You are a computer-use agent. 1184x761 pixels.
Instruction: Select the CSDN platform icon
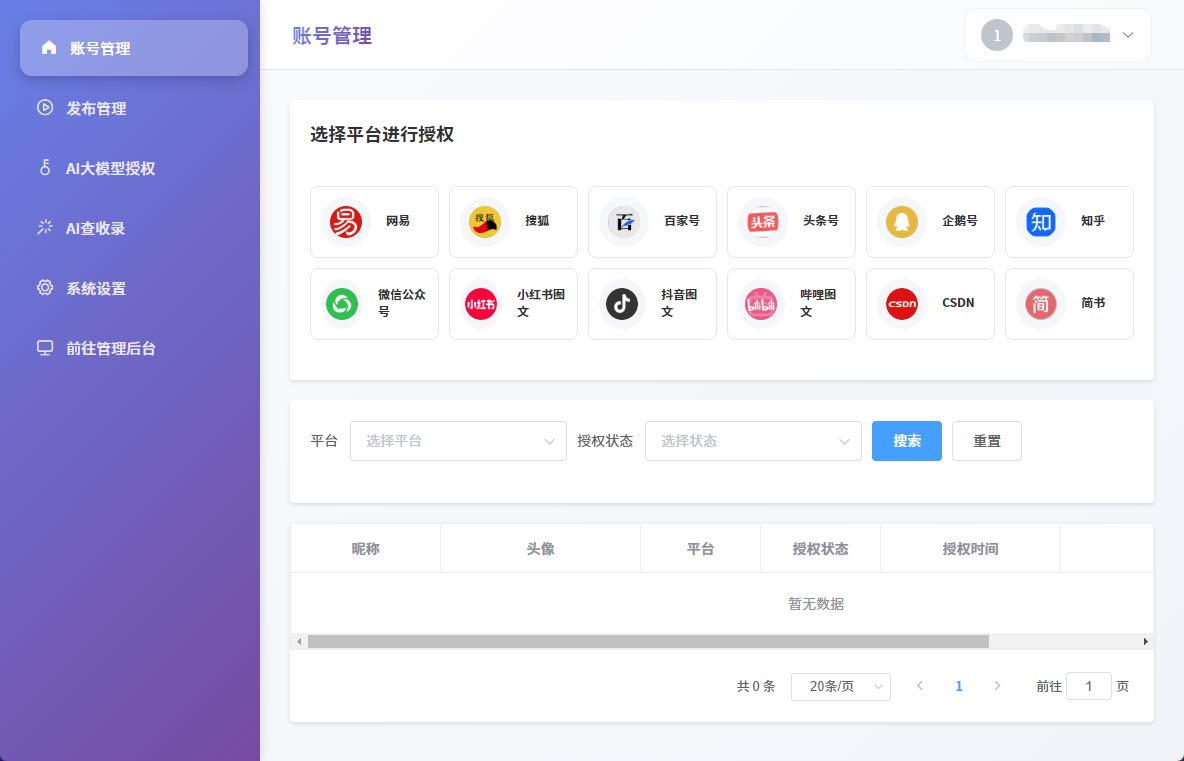[x=930, y=303]
